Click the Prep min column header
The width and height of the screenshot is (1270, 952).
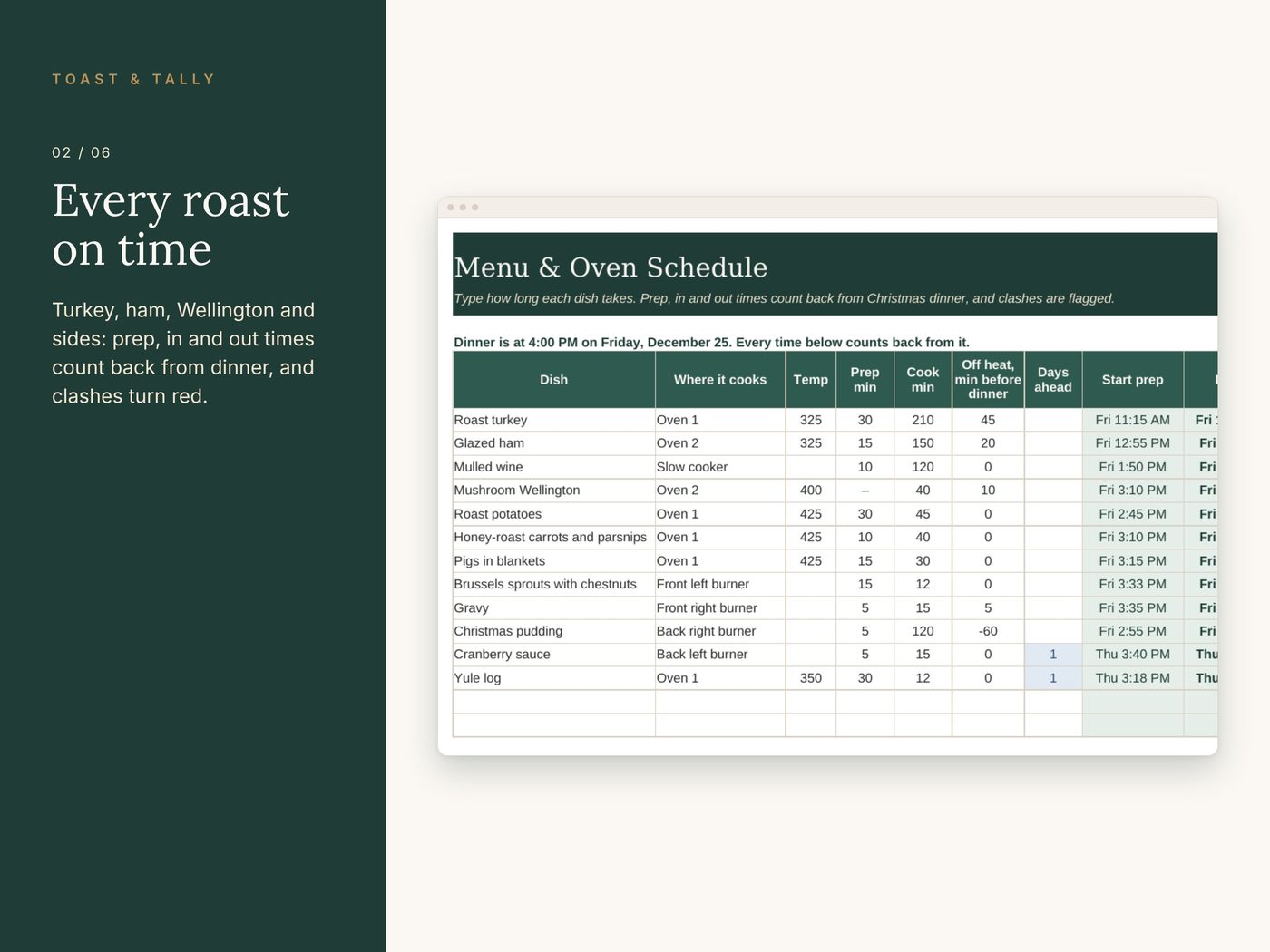coord(865,380)
